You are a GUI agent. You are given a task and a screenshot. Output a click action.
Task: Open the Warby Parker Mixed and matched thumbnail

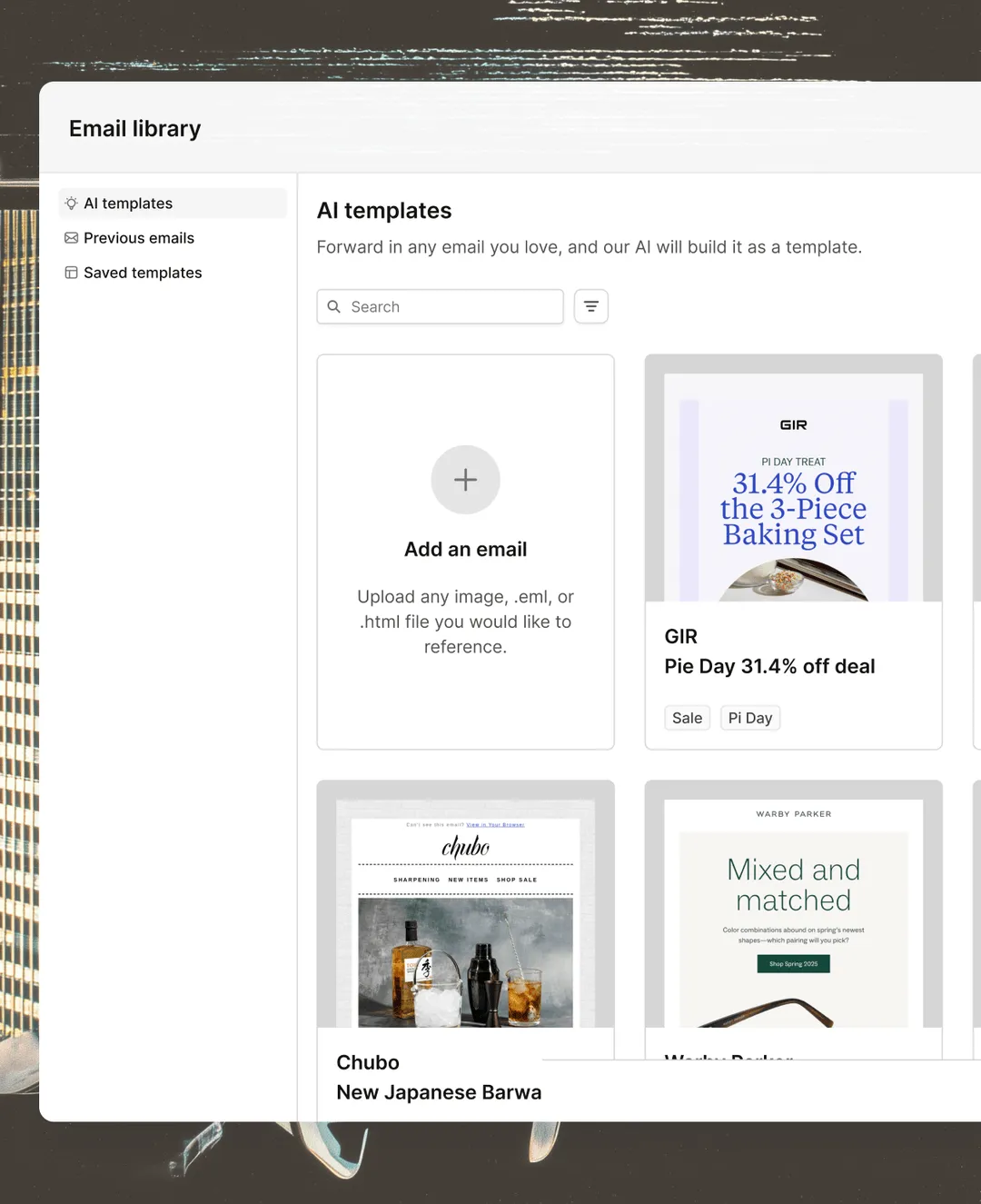(x=794, y=904)
